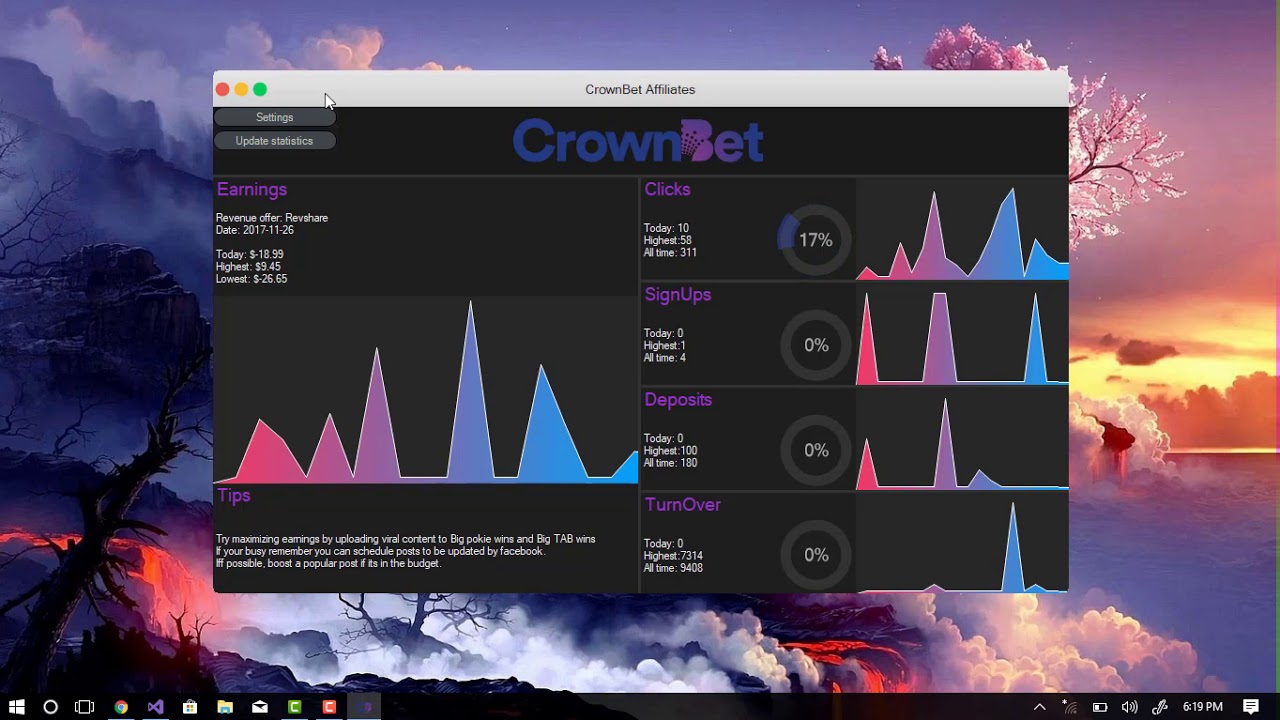Open the volume control in system tray

[x=1130, y=707]
